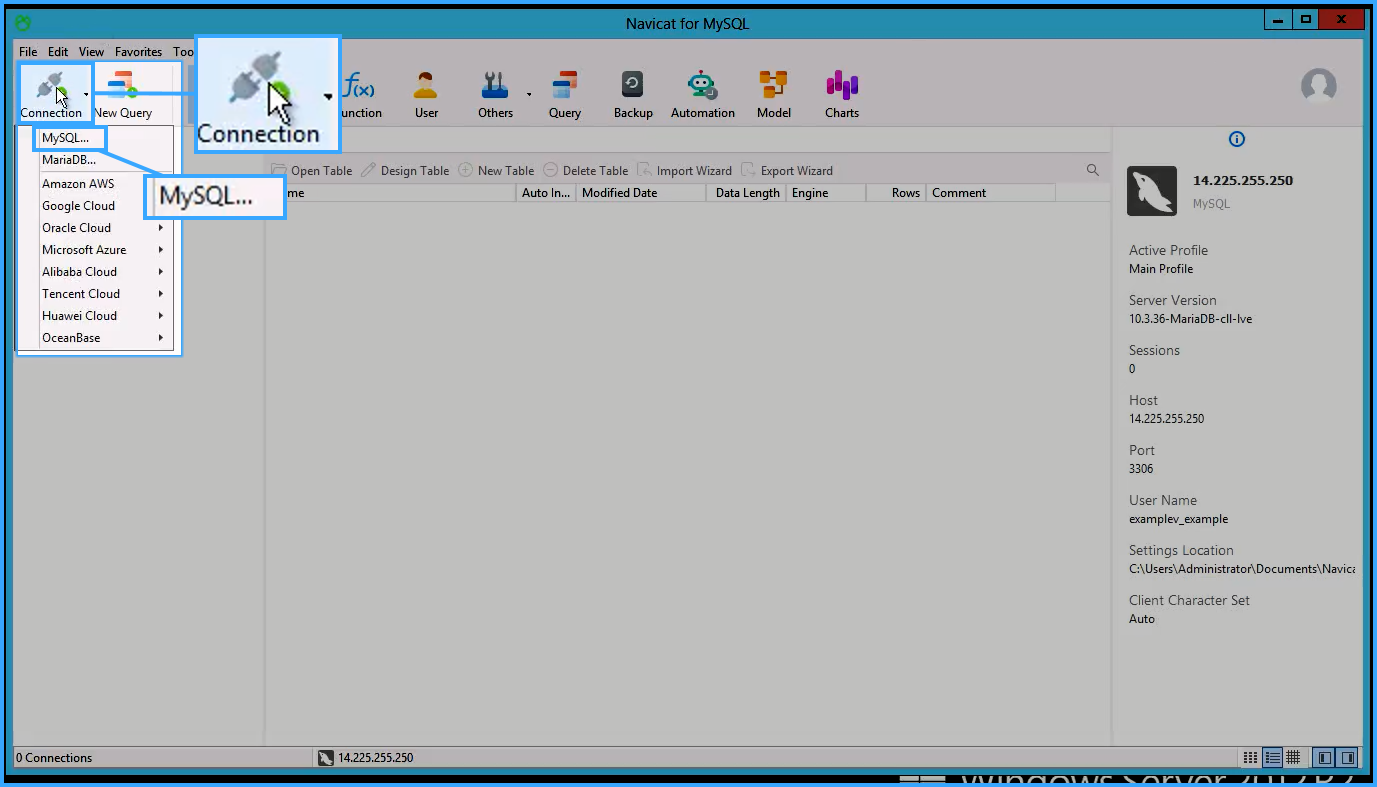Select MySQL... from the connection menu
The height and width of the screenshot is (787, 1377).
(66, 138)
